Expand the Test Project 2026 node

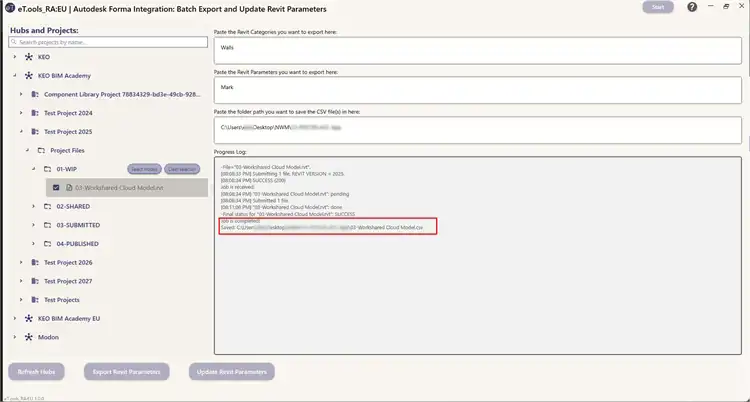tap(21, 263)
